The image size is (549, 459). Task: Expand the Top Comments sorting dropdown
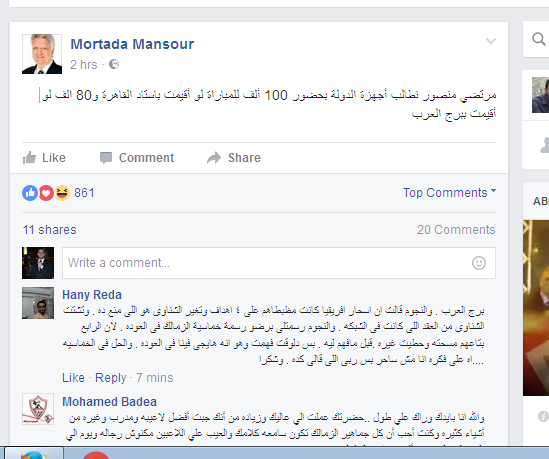pos(449,193)
